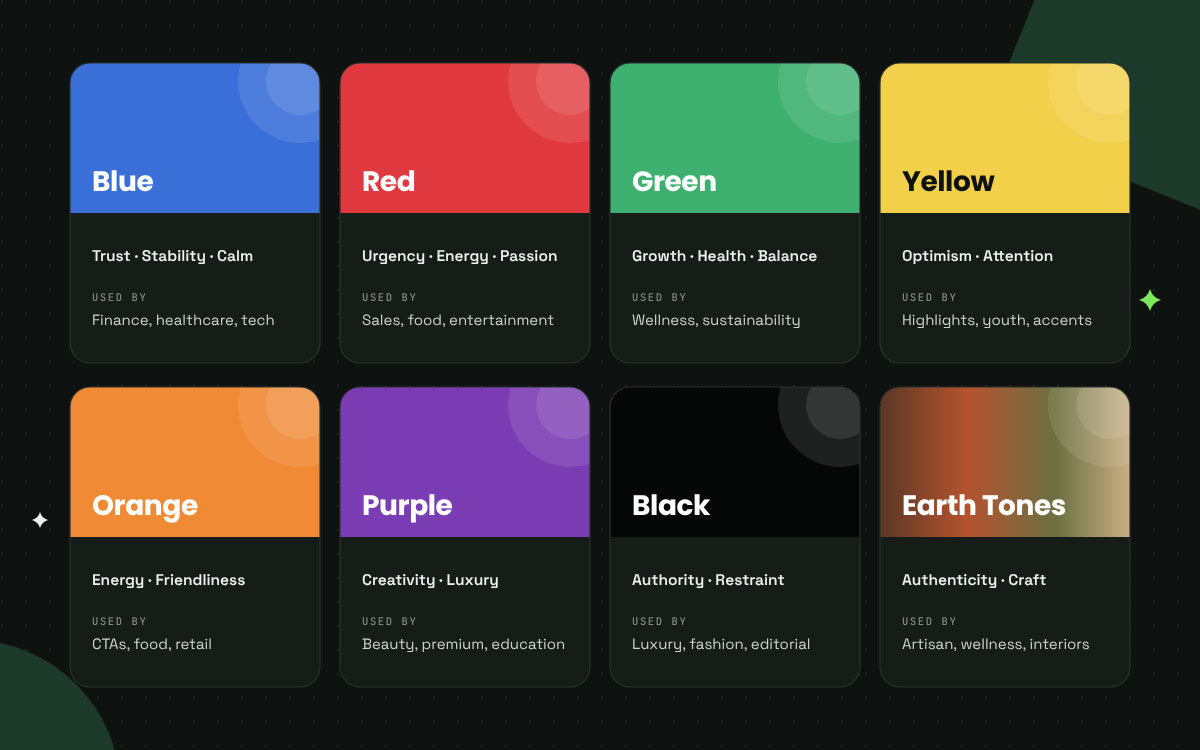
Task: Select the yellow color header swatch
Action: [x=1005, y=138]
